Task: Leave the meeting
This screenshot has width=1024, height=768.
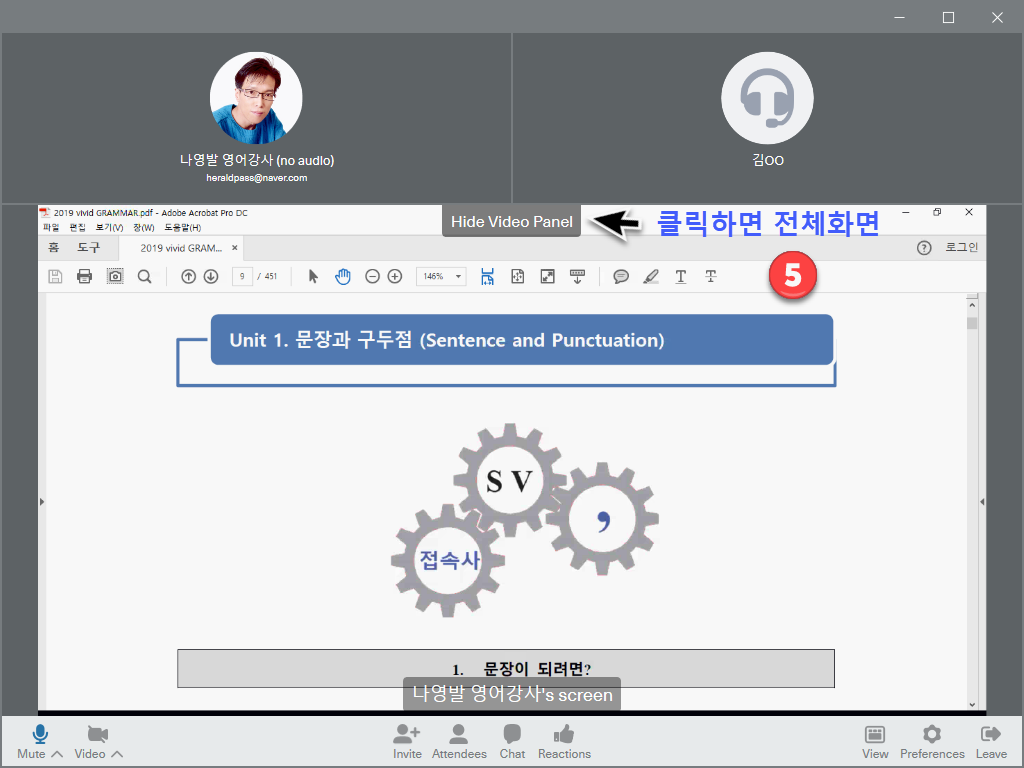Action: tap(991, 735)
